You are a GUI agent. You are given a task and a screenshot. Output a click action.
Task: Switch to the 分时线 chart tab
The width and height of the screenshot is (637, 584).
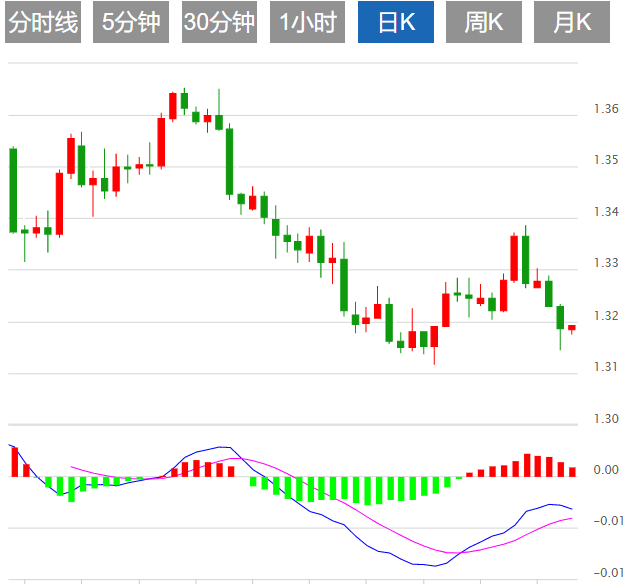[43, 22]
